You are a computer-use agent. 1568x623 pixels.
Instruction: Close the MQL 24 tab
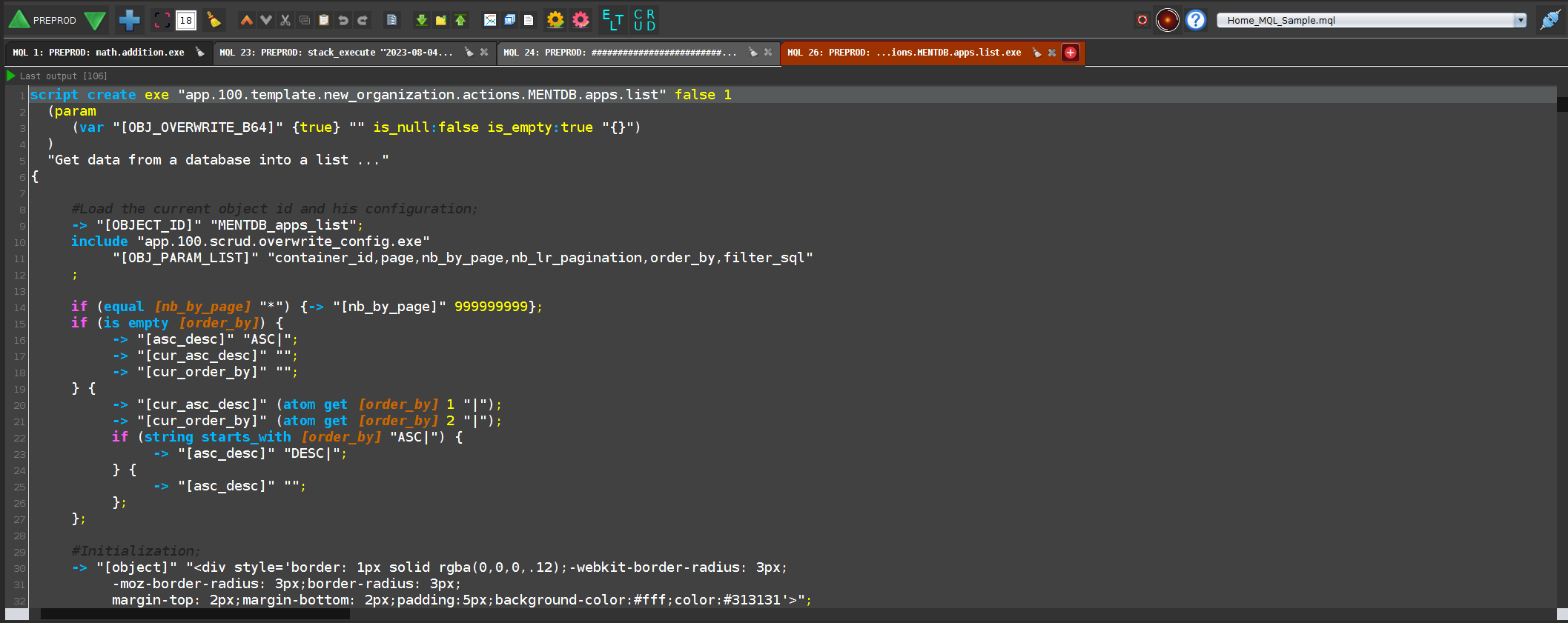(768, 53)
